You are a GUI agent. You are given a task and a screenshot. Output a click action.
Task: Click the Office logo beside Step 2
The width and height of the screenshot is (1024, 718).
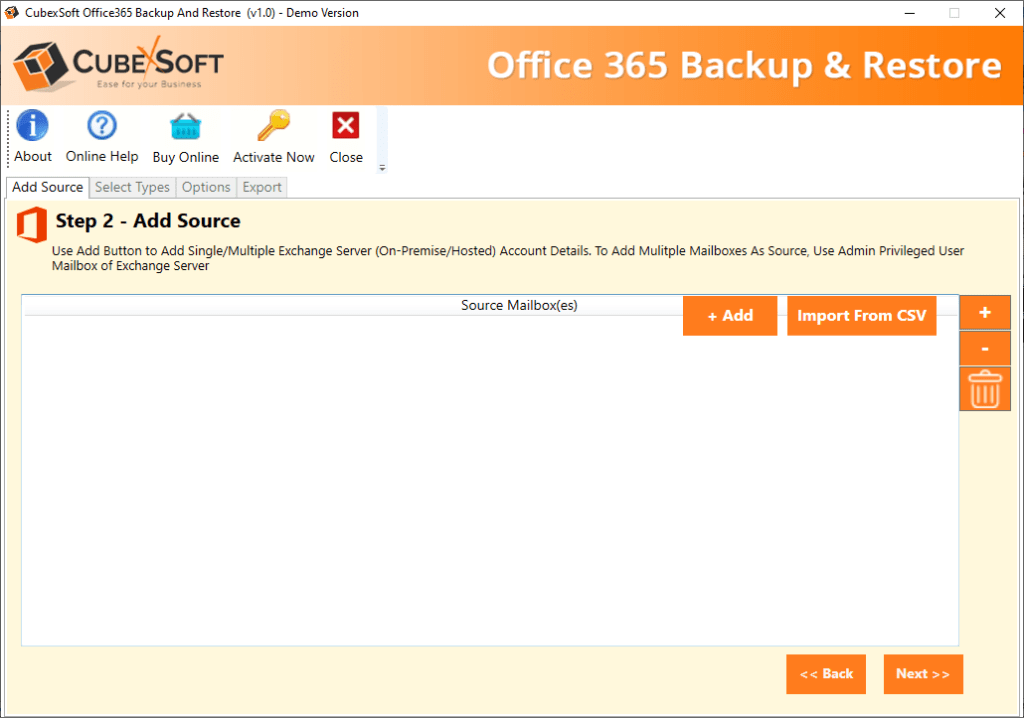[x=32, y=226]
